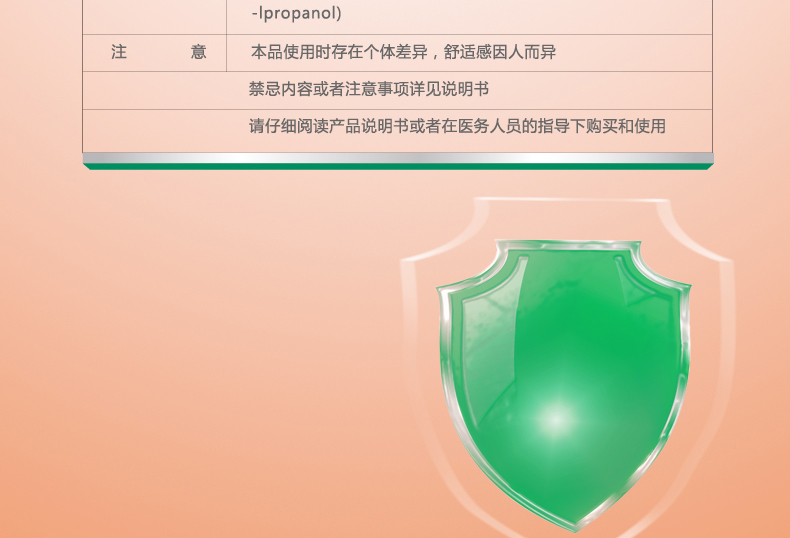Viewport: 790px width, 538px height.
Task: Click the 注 character in label cell
Action: coord(119,52)
